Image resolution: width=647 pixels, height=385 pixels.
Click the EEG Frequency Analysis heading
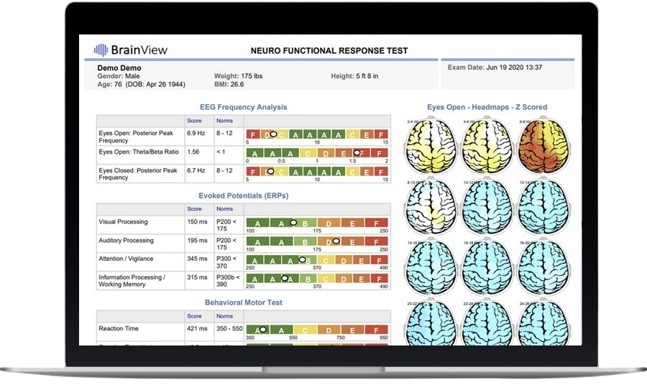coord(243,107)
